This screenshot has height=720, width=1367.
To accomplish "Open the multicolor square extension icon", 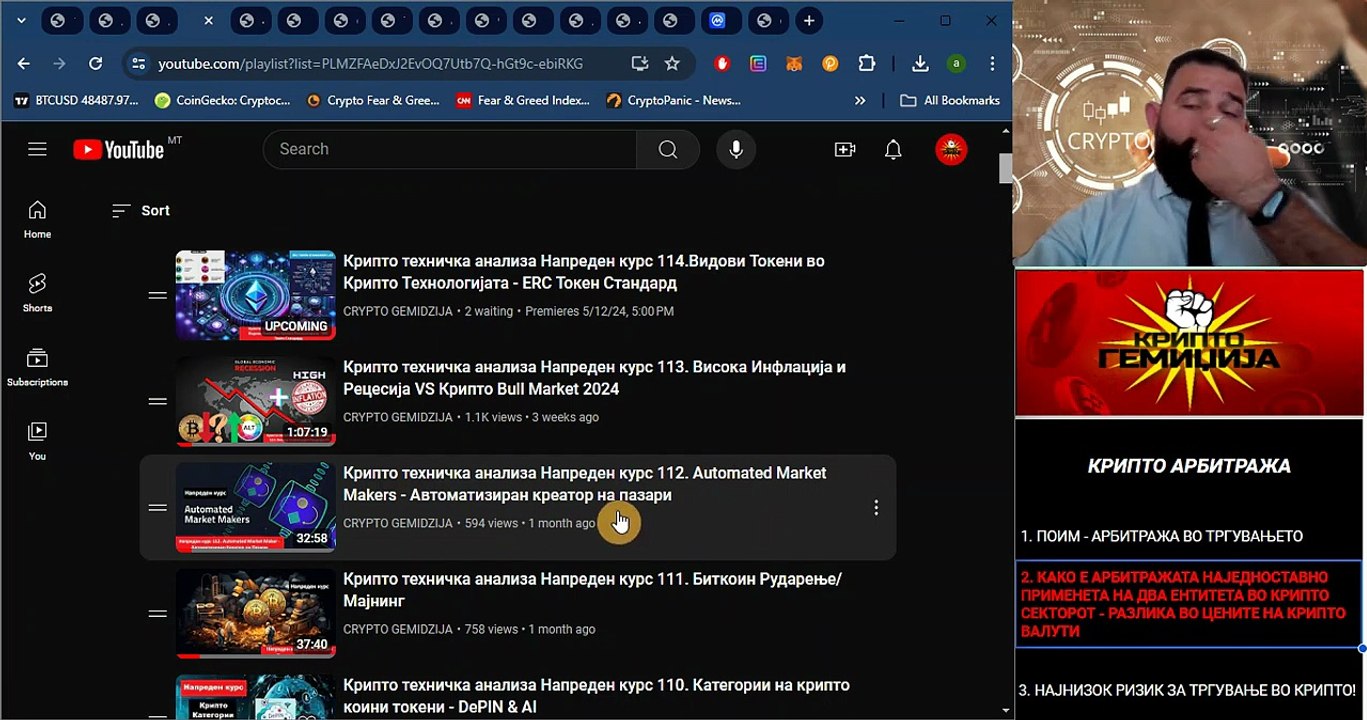I will (x=758, y=63).
